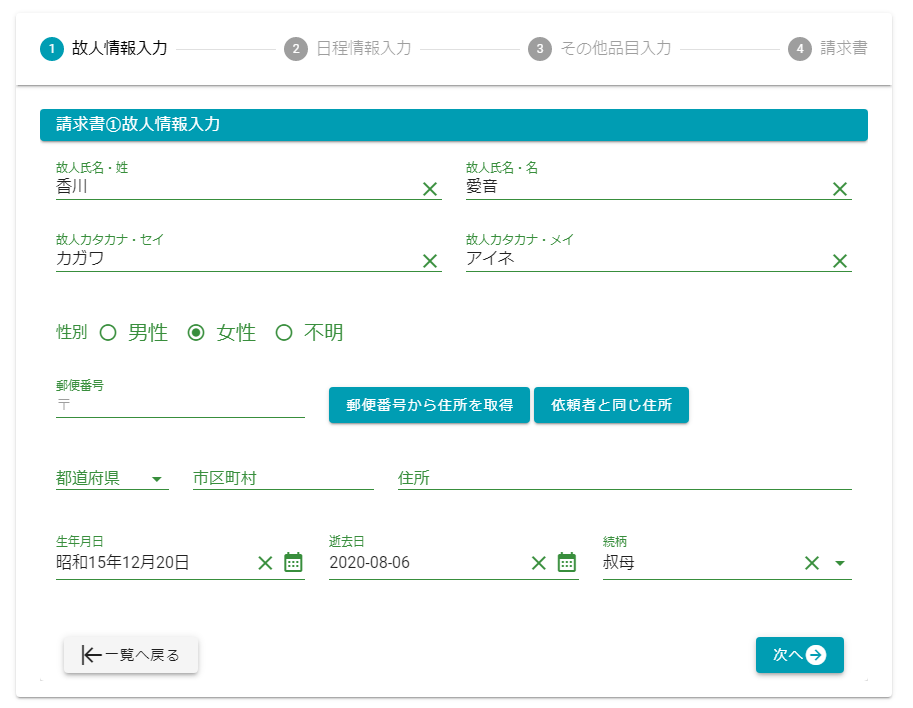The height and width of the screenshot is (708, 913).
Task: Select 不明 gender radio button
Action: point(284,333)
